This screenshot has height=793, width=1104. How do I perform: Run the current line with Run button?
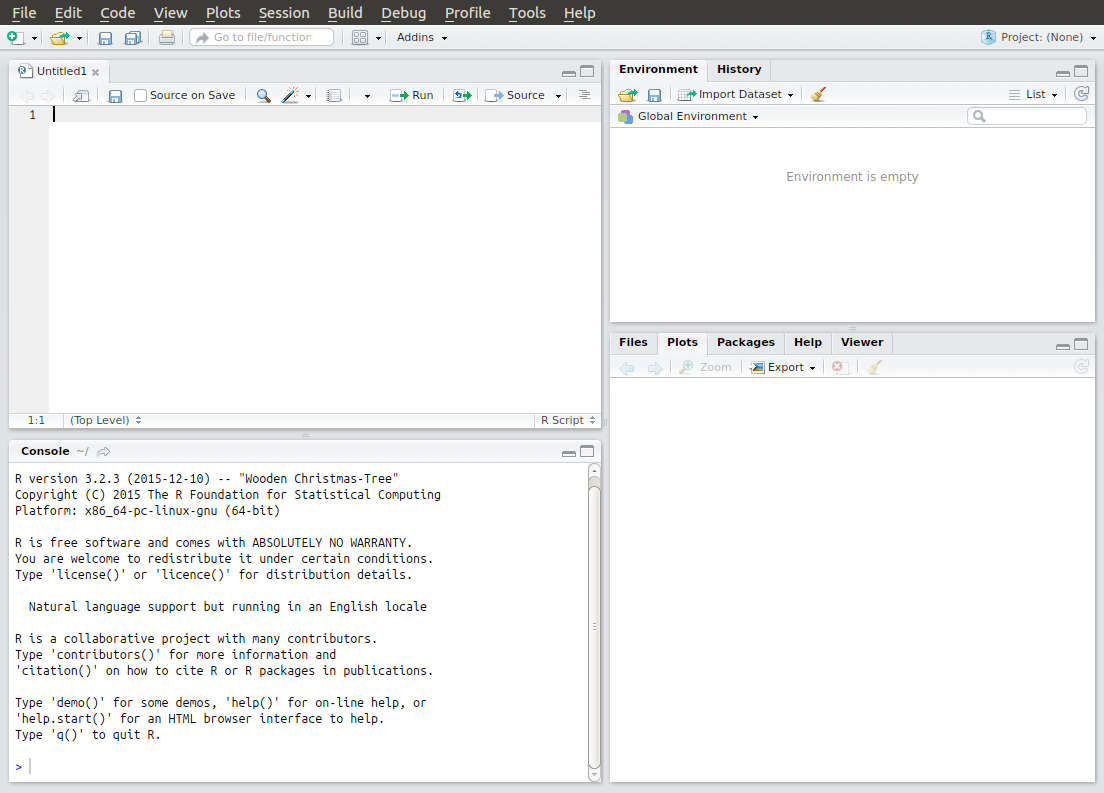click(412, 95)
